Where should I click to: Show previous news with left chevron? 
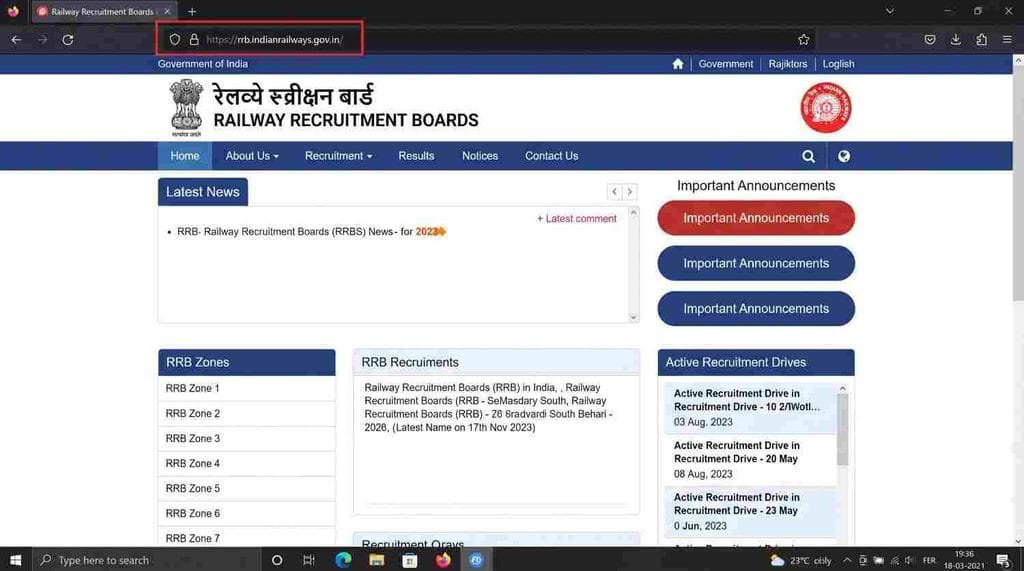614,191
